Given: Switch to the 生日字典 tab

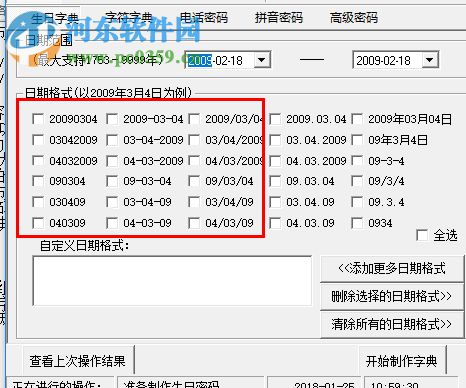Looking at the screenshot, I should click(55, 18).
